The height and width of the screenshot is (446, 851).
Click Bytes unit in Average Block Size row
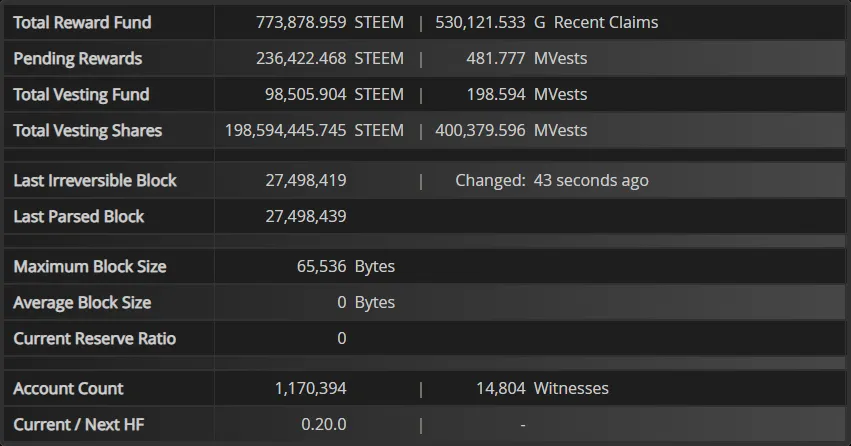point(374,303)
